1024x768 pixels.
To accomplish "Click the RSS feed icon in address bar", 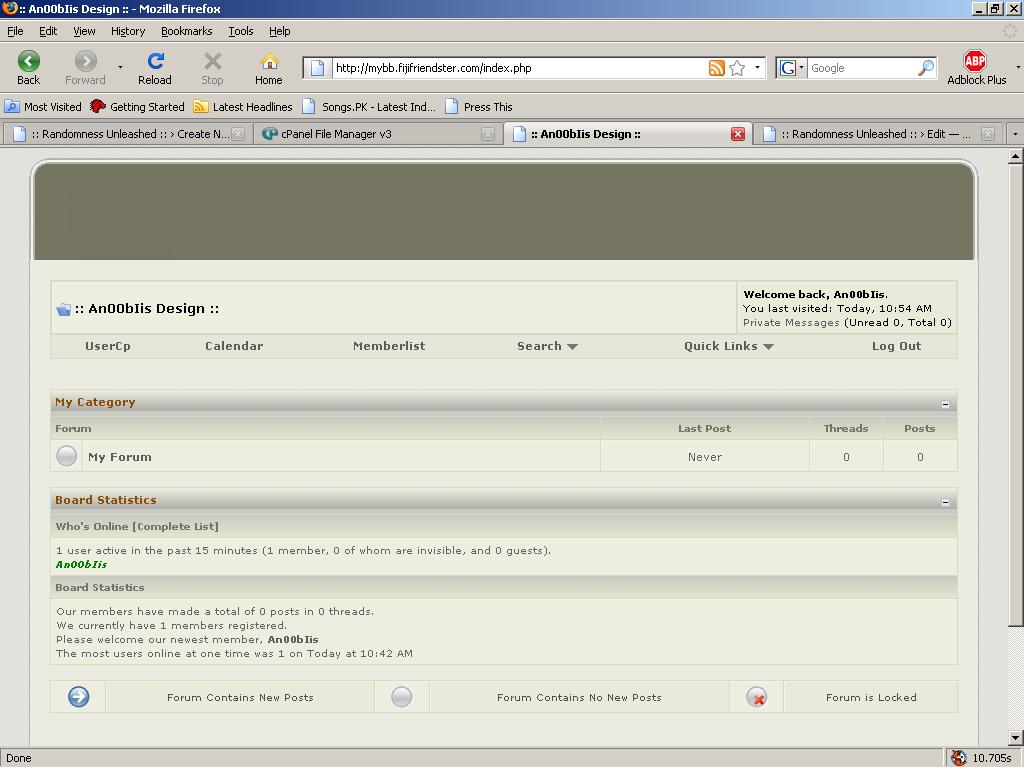I will coord(716,68).
